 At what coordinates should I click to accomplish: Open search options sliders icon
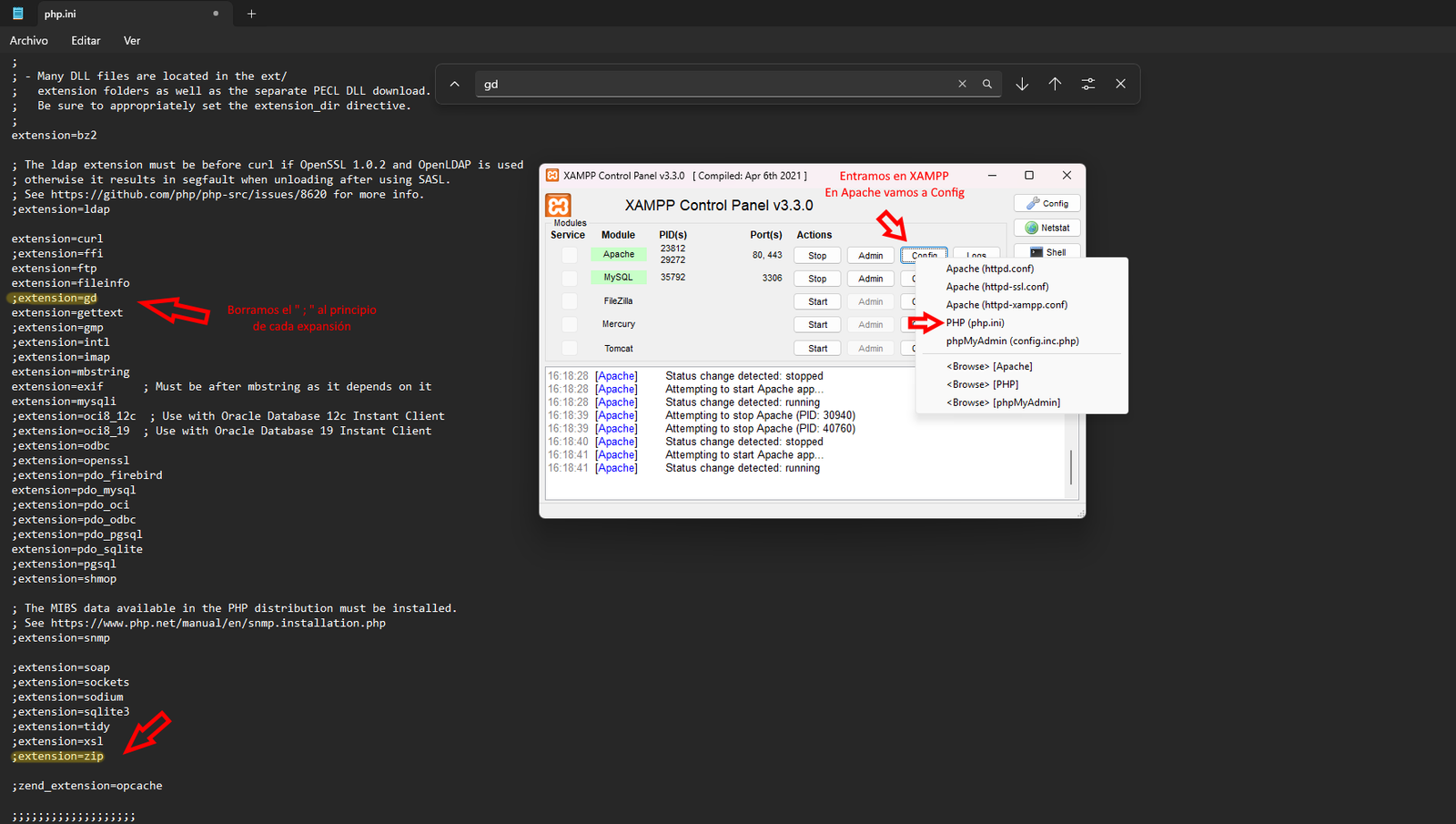[1087, 84]
